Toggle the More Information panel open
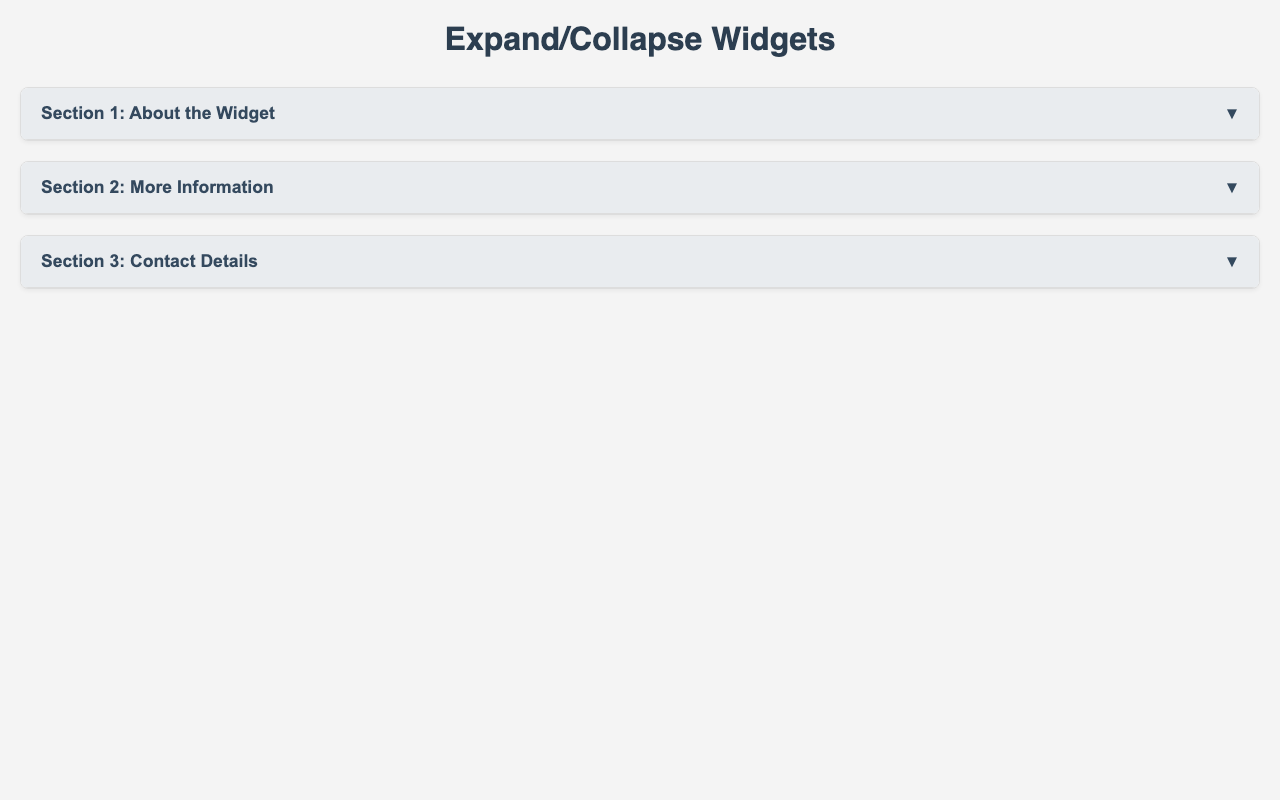 click(640, 188)
